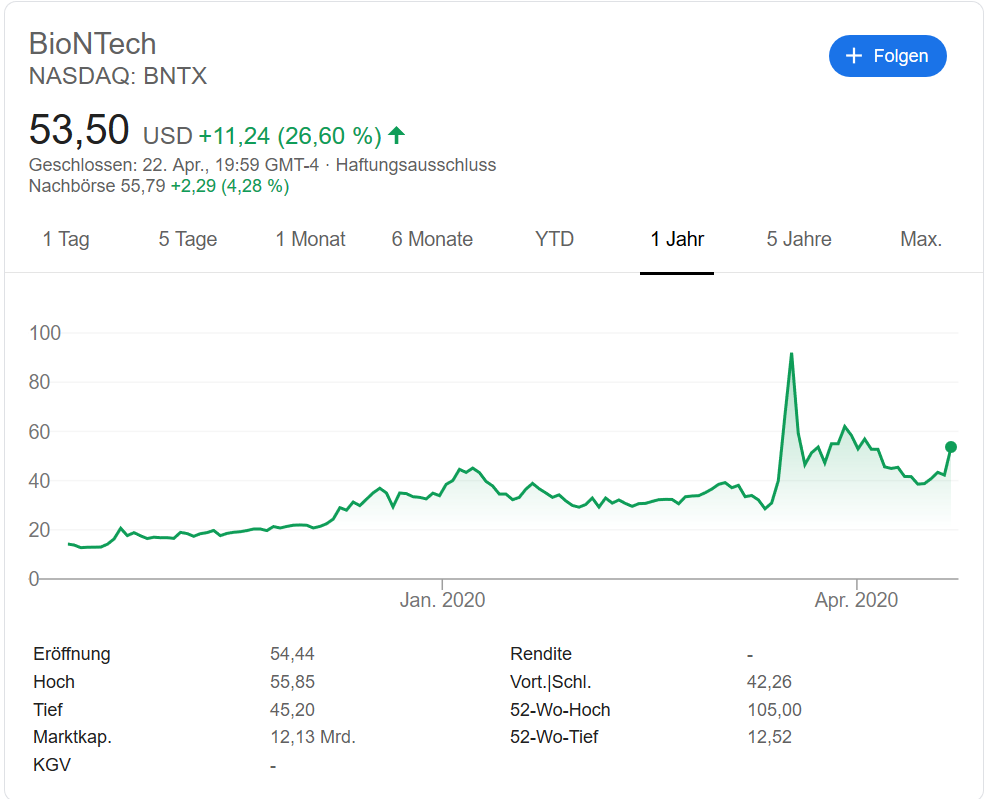Click the active 1 Jahr tab
984x799 pixels.
point(677,239)
